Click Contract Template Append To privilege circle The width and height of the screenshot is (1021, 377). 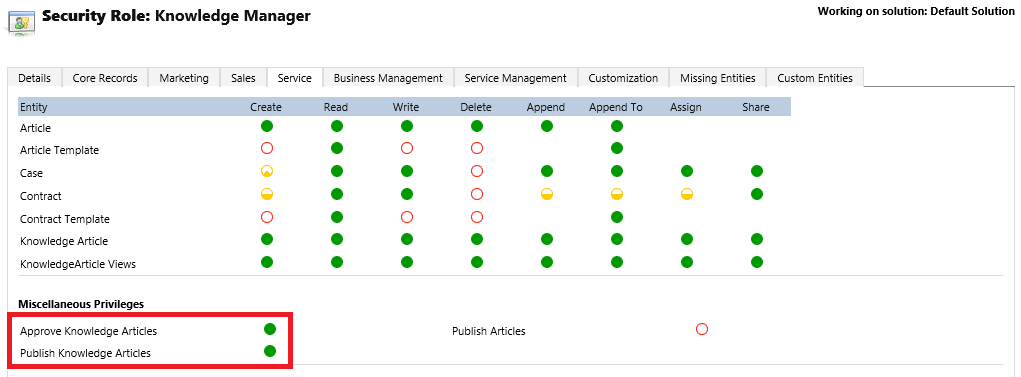617,217
